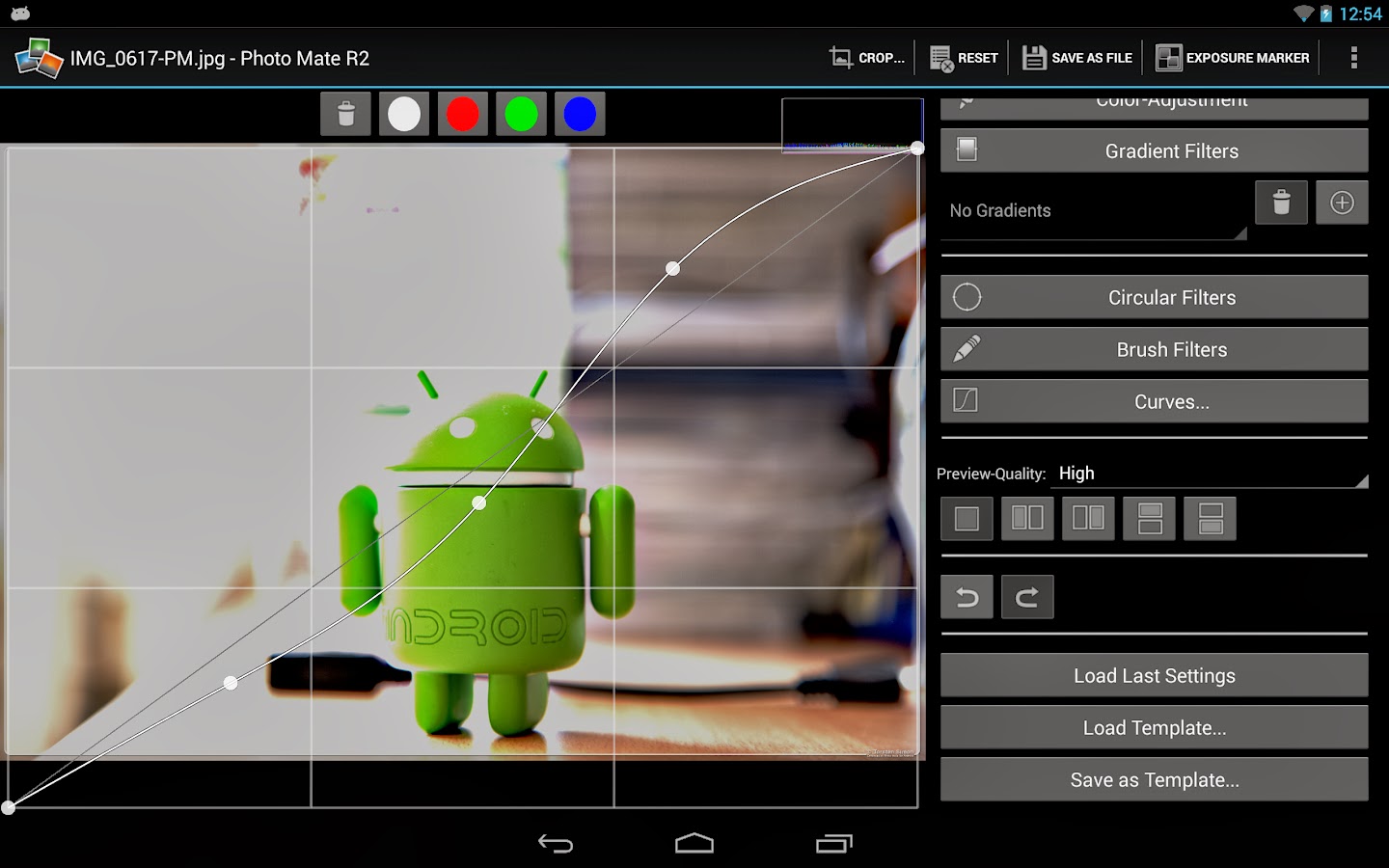This screenshot has height=868, width=1389.
Task: Click Load Template...
Action: (1154, 727)
